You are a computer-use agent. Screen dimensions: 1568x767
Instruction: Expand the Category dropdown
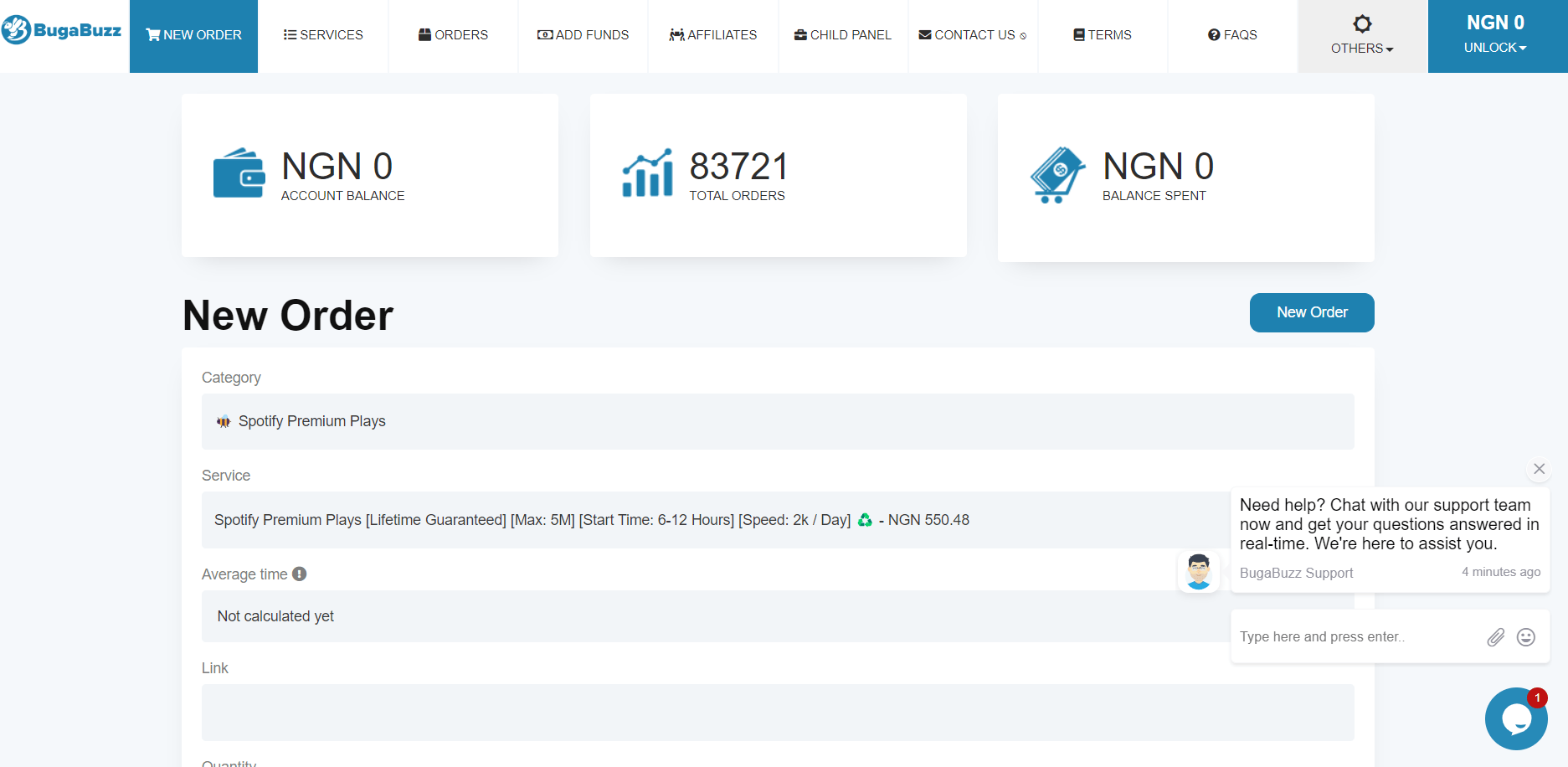click(777, 421)
